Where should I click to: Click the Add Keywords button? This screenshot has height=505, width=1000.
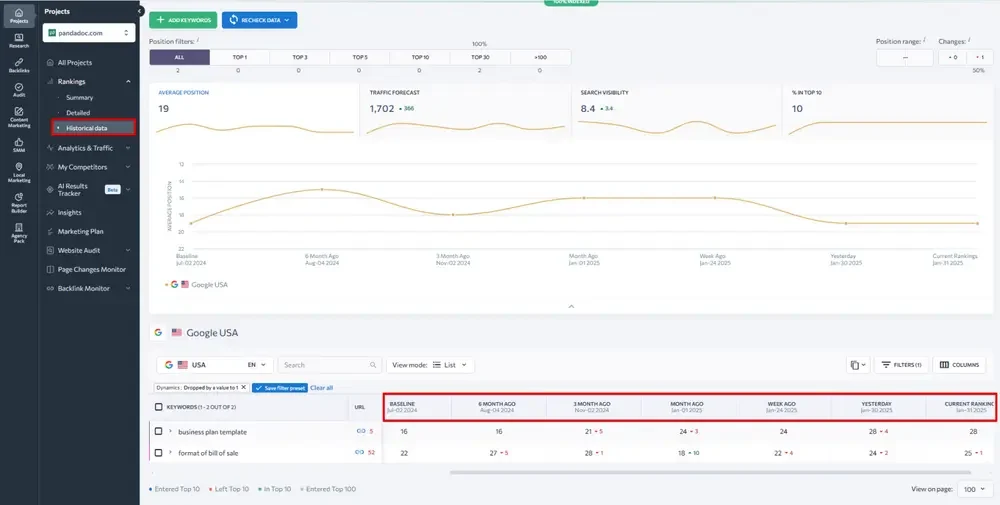click(x=183, y=20)
